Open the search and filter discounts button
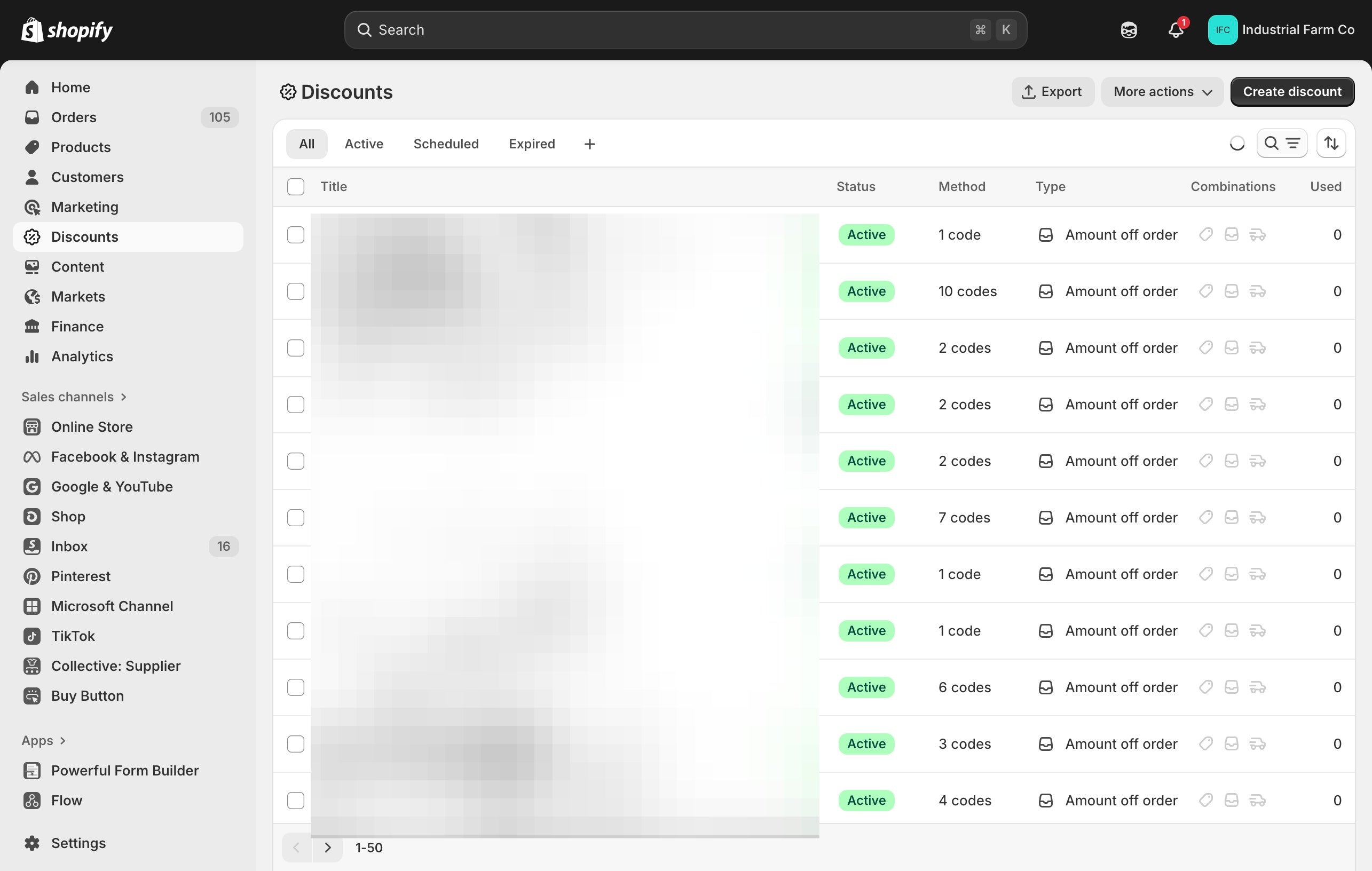1372x871 pixels. pyautogui.click(x=1281, y=144)
